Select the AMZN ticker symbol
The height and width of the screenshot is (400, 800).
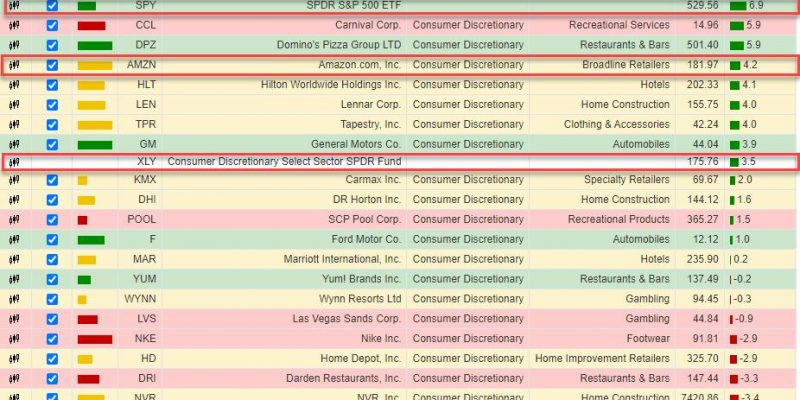[x=141, y=65]
